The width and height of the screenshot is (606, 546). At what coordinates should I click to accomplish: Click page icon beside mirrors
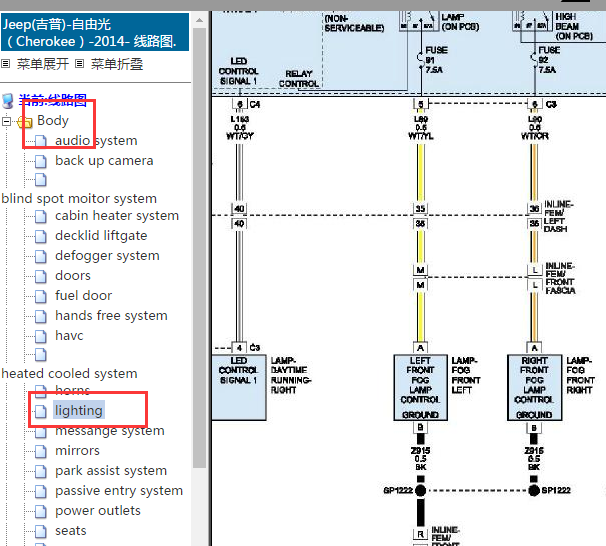pos(41,452)
